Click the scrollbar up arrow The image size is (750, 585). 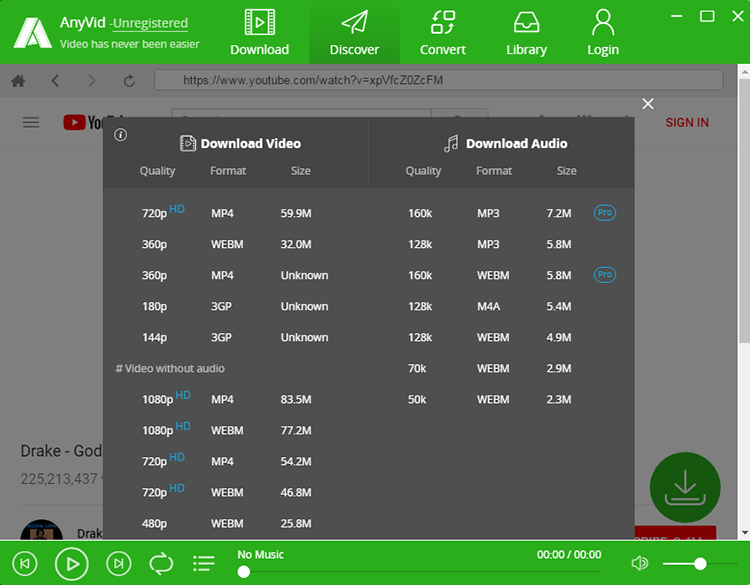pyautogui.click(x=744, y=71)
